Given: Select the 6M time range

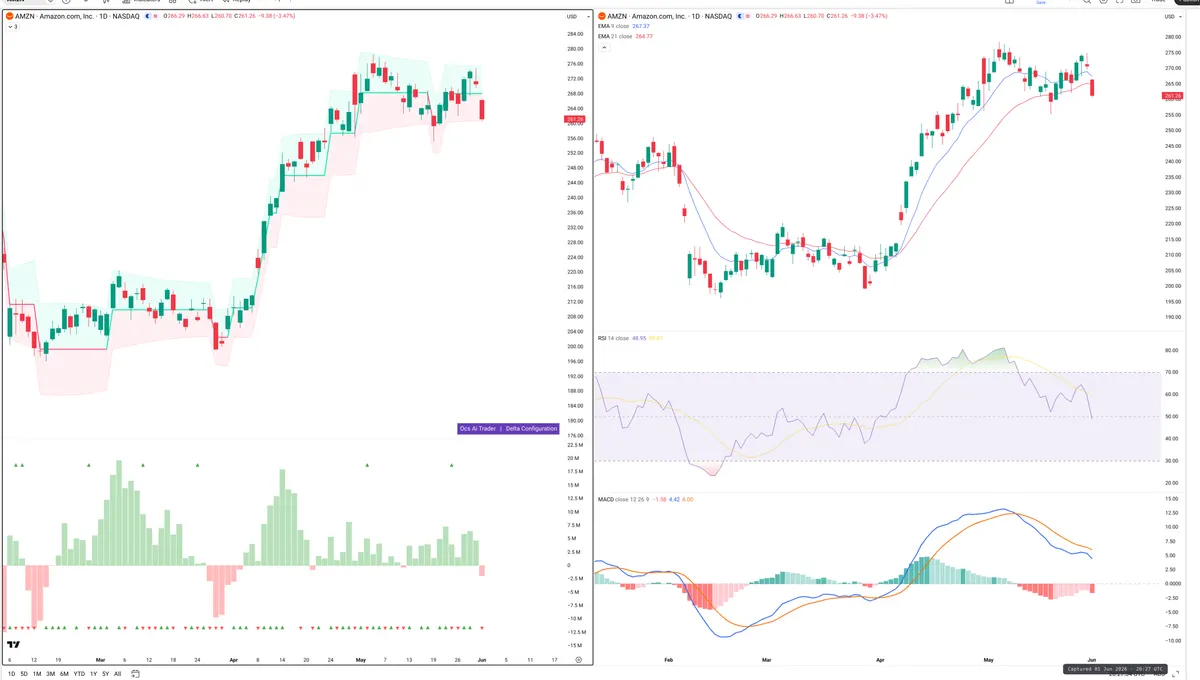Looking at the screenshot, I should point(64,674).
